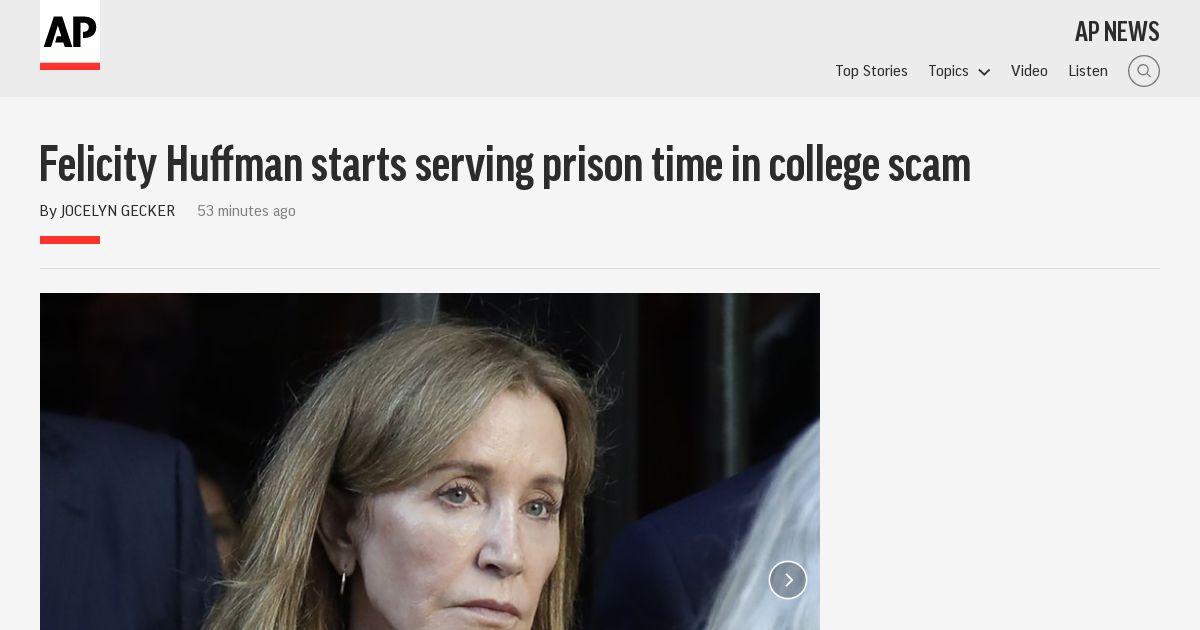This screenshot has width=1200, height=630.
Task: Open the Video section
Action: tap(1029, 71)
